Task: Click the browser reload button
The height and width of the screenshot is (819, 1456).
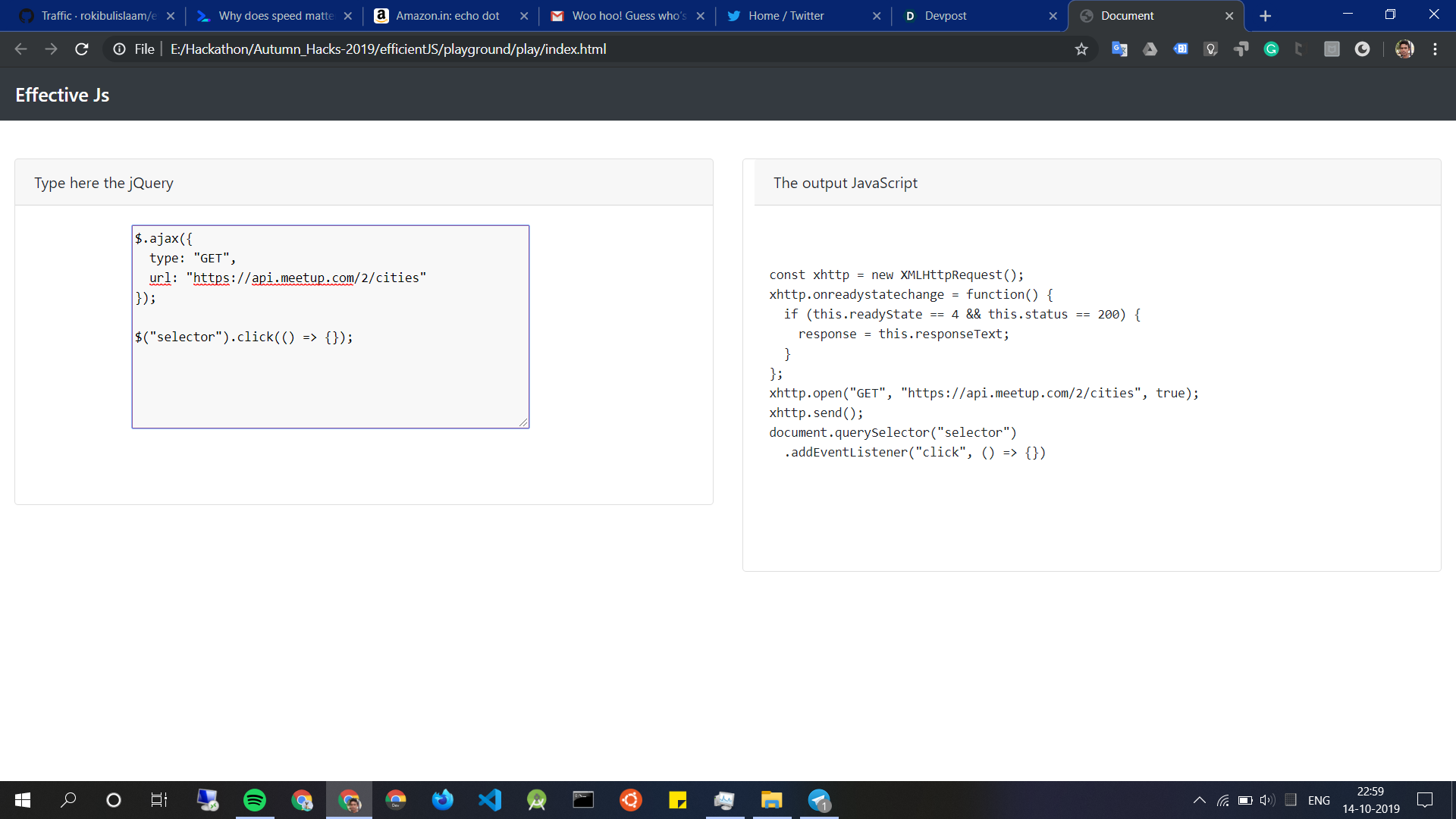Action: 82,49
